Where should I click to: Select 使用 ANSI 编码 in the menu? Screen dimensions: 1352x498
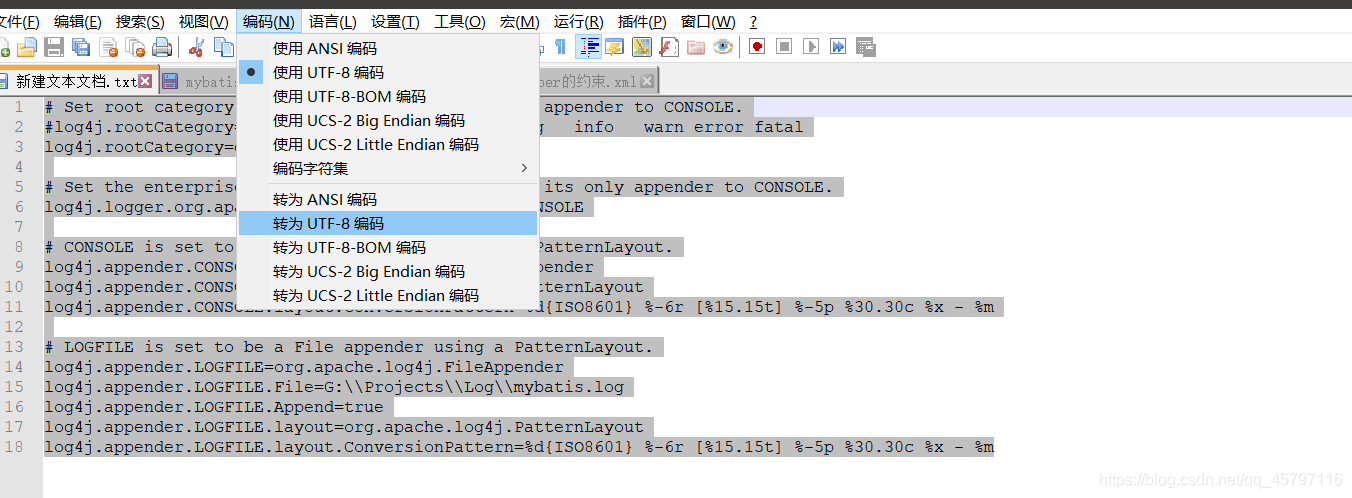tap(388, 48)
